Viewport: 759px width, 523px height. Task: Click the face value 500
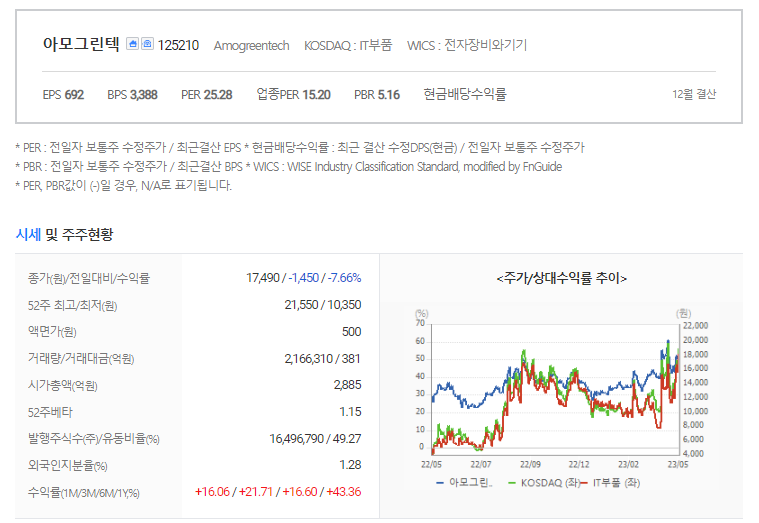pos(351,332)
